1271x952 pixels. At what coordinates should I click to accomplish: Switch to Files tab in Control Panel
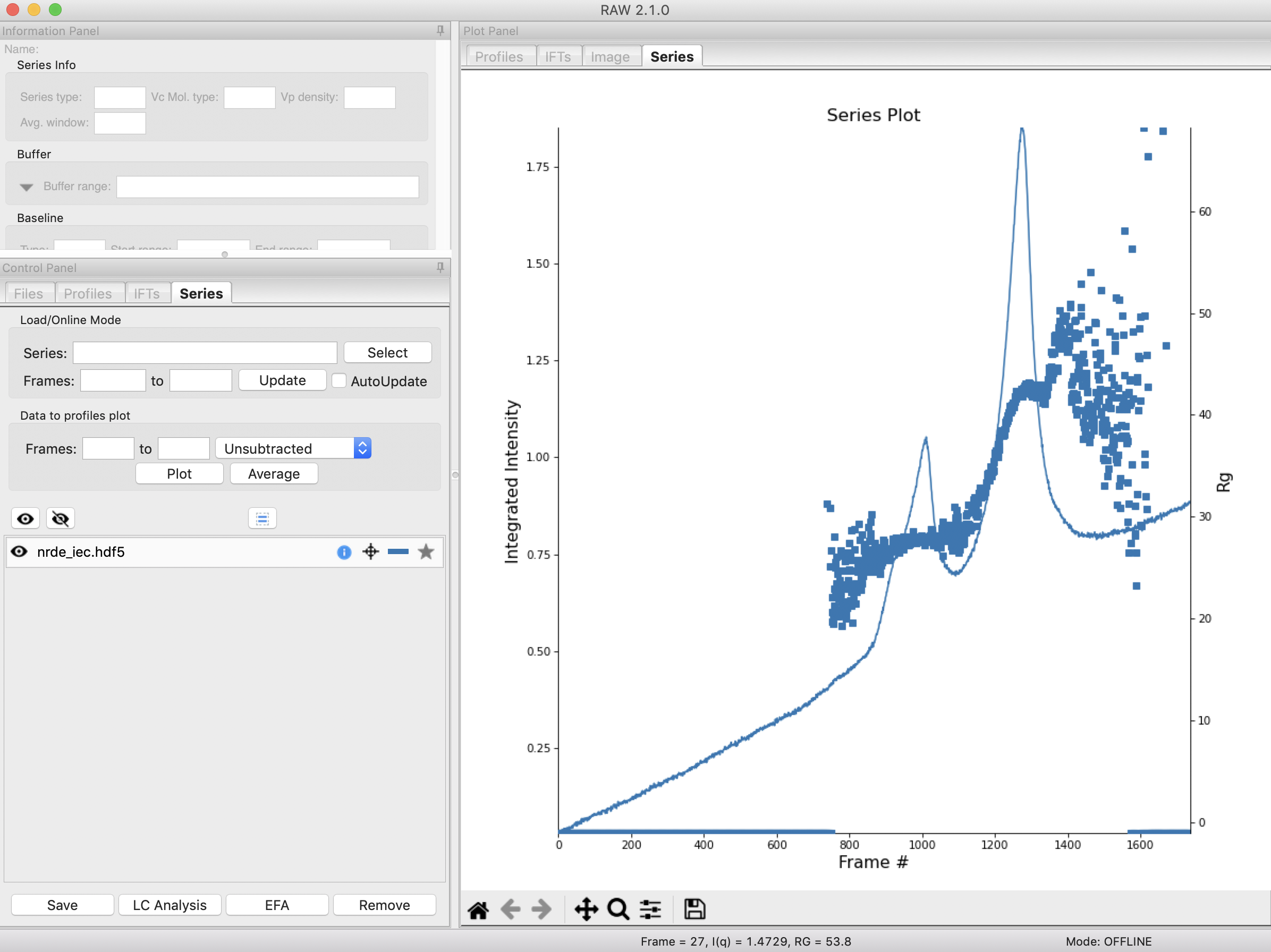click(28, 294)
